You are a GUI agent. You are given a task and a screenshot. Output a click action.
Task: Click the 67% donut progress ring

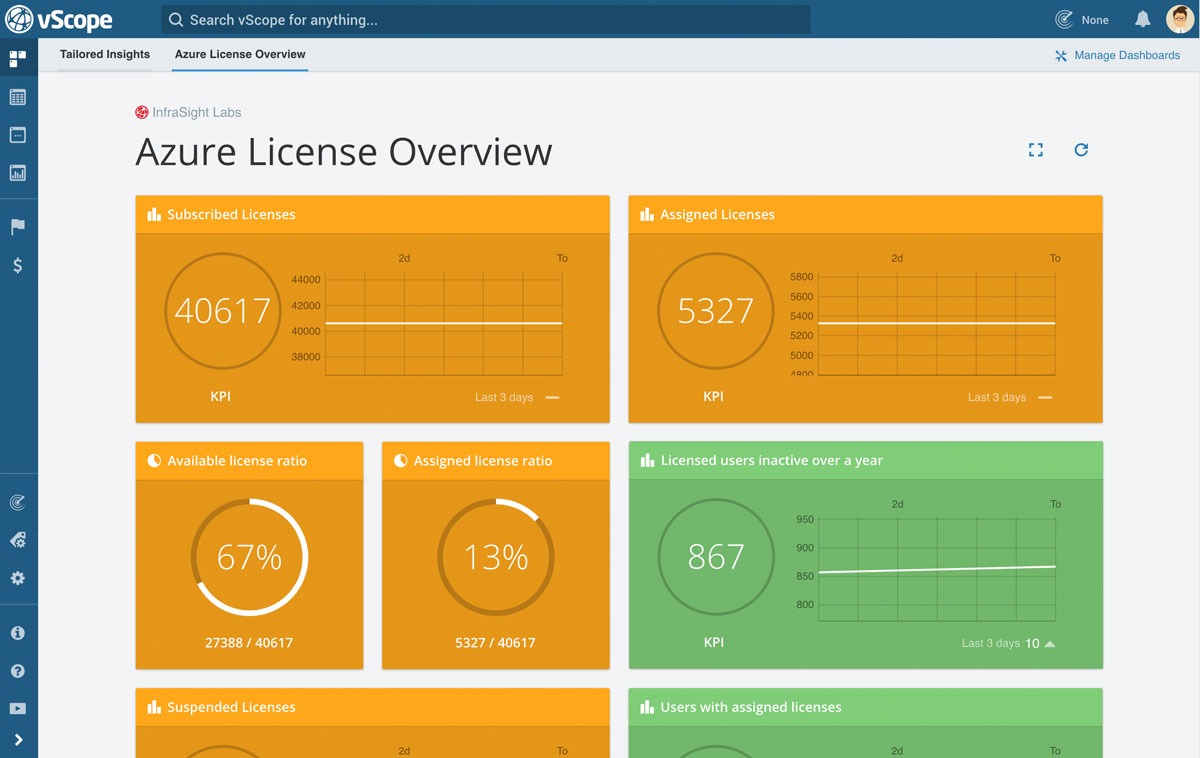[249, 556]
